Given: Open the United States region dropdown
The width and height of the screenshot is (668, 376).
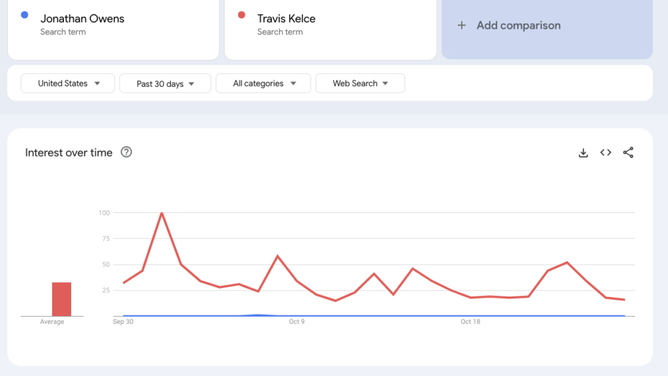Looking at the screenshot, I should pyautogui.click(x=68, y=83).
